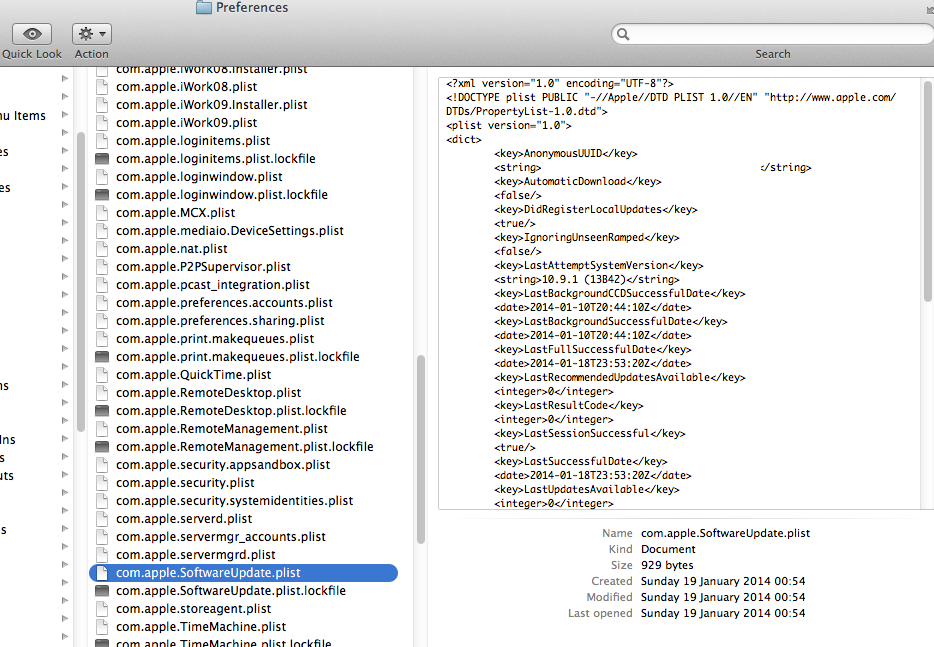Click the Created date value in info
Screen dimensions: 934x647
pos(723,581)
